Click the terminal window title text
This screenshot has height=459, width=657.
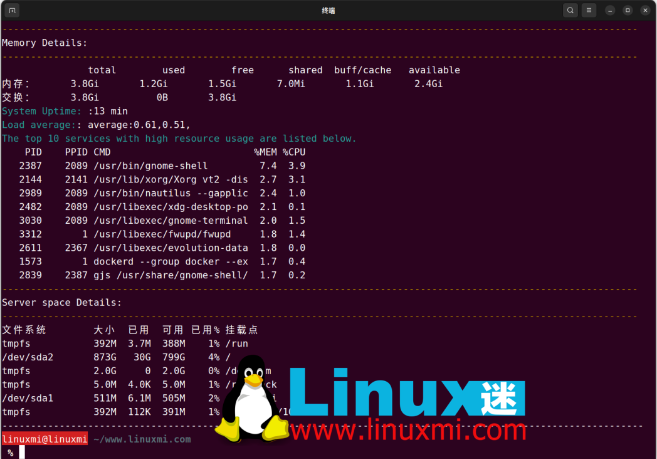[x=328, y=10]
